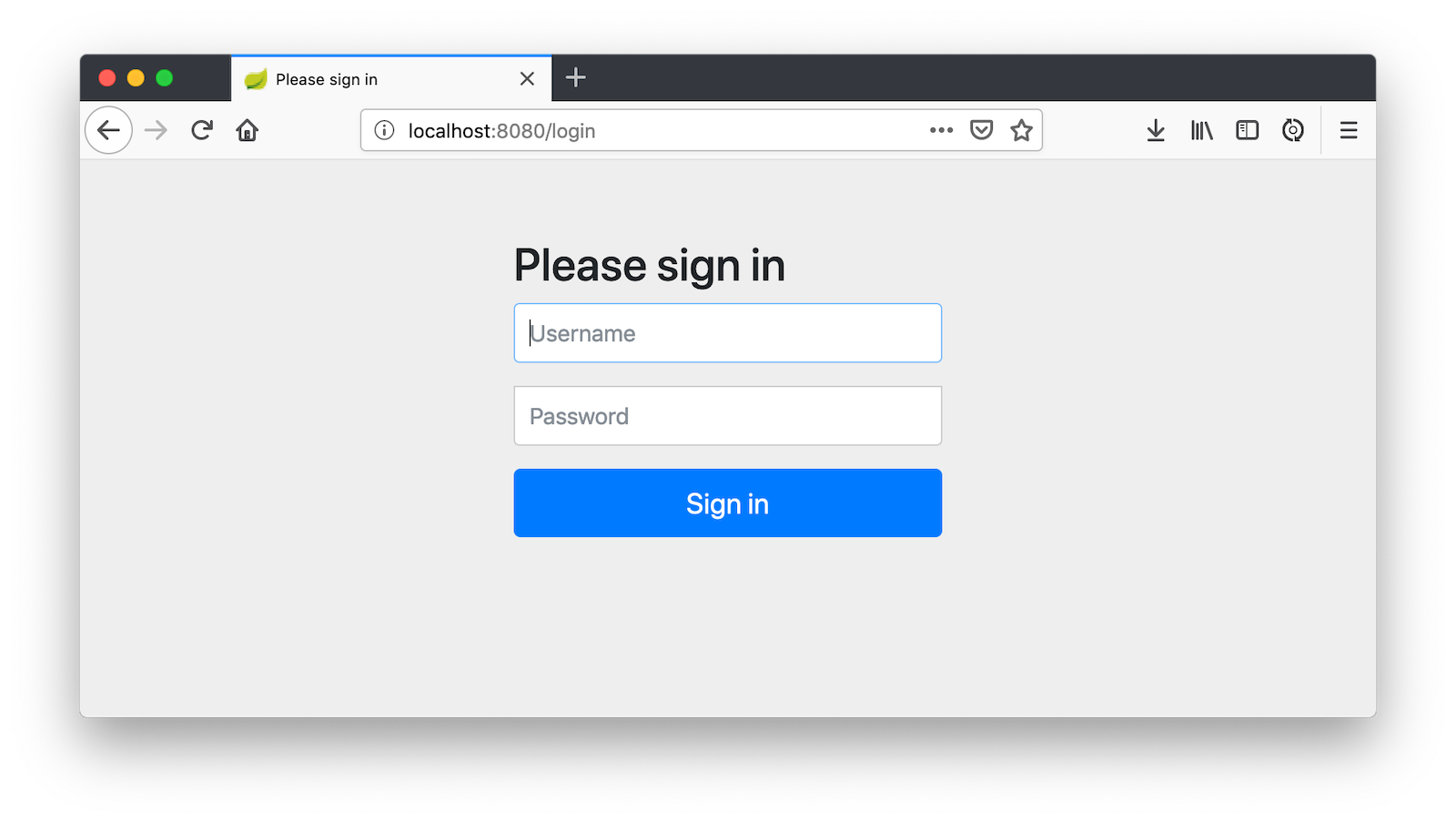
Task: Click the forward navigation arrow
Action: 156,130
